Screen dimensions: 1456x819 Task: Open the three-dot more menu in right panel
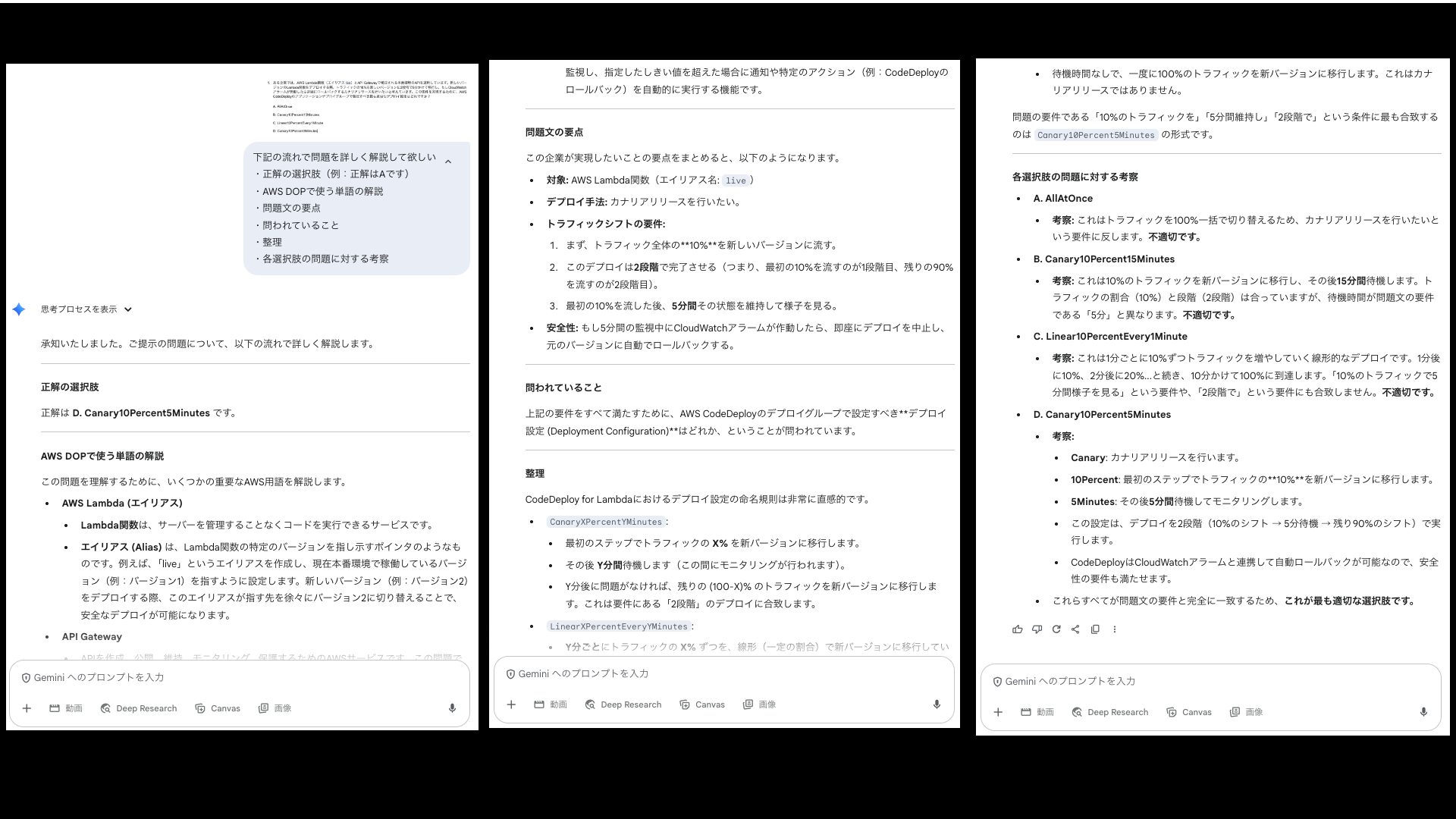1115,629
